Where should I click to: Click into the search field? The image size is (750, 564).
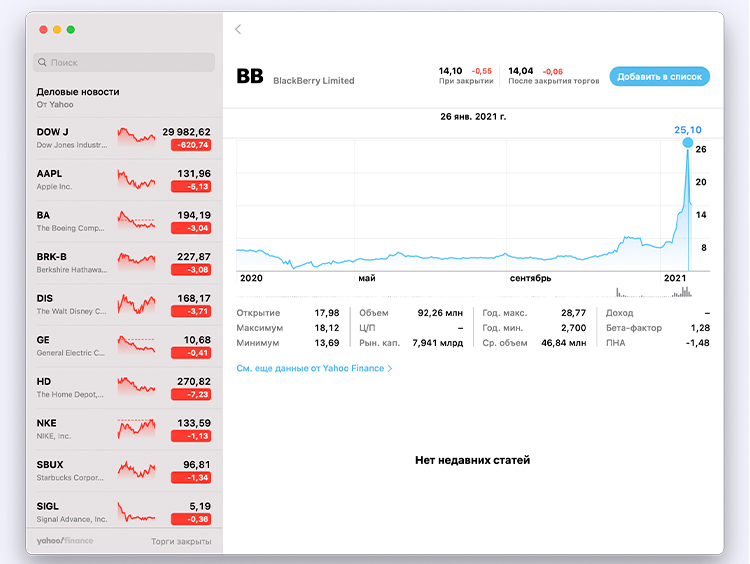click(x=124, y=62)
